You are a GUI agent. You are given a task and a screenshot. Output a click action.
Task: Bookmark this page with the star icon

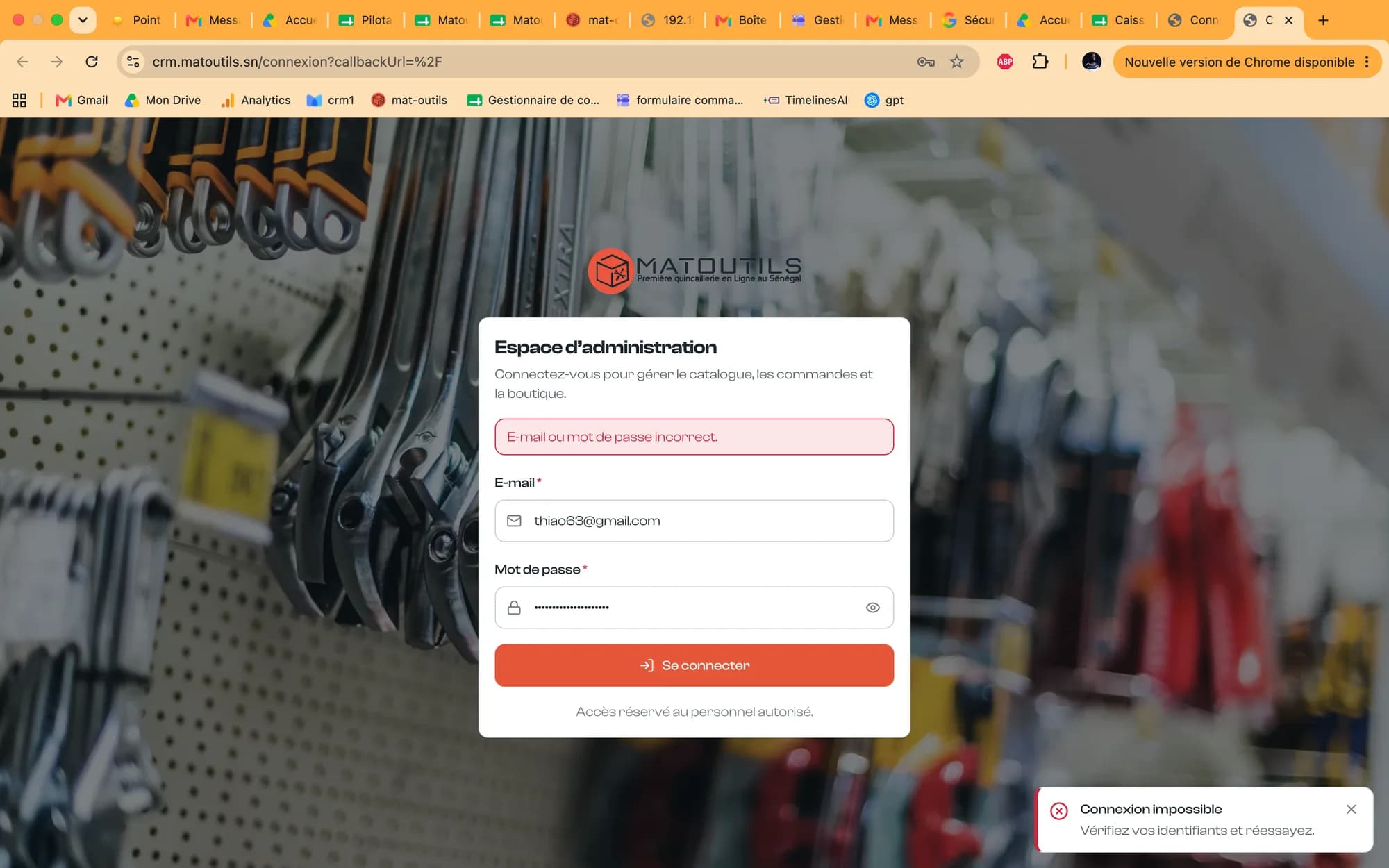tap(957, 62)
